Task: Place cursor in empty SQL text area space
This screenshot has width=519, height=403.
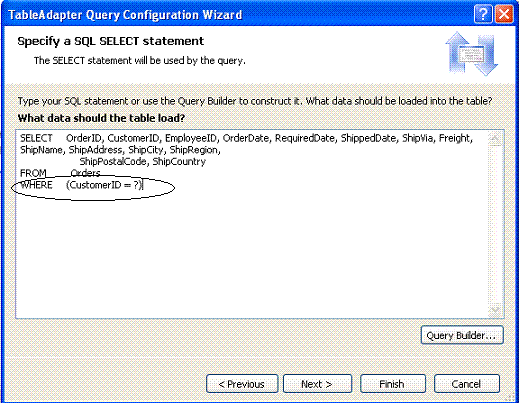Action: coord(250,253)
